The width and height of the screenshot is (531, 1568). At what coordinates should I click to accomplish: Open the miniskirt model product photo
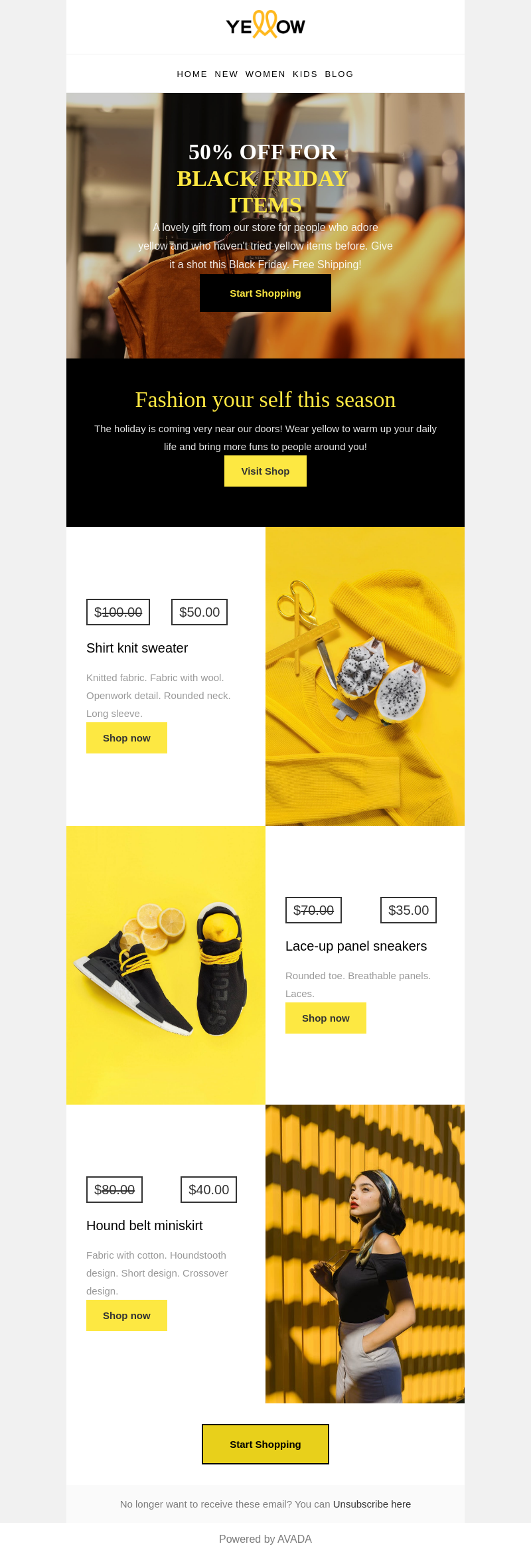(365, 1254)
